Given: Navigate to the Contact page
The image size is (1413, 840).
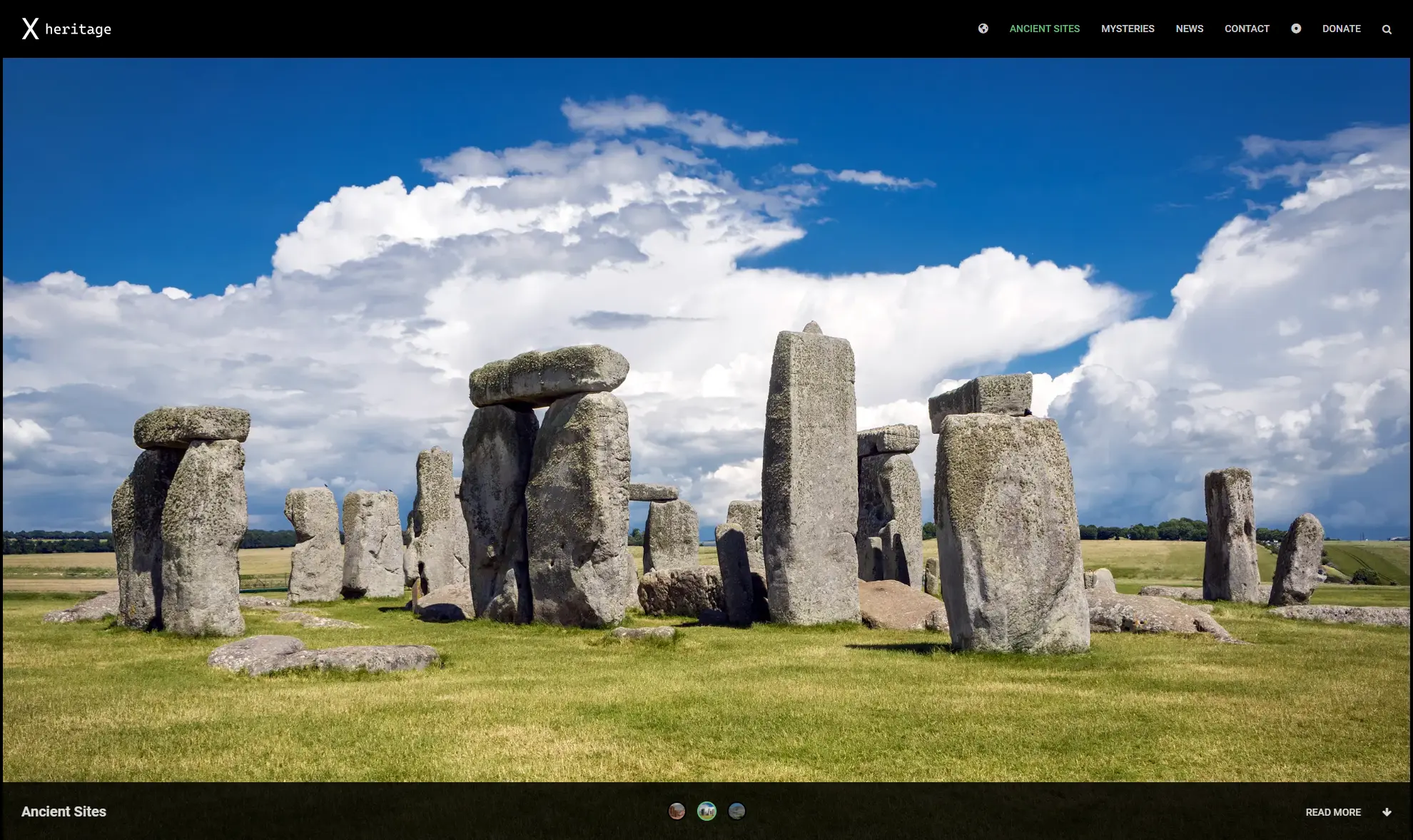Looking at the screenshot, I should coord(1247,29).
